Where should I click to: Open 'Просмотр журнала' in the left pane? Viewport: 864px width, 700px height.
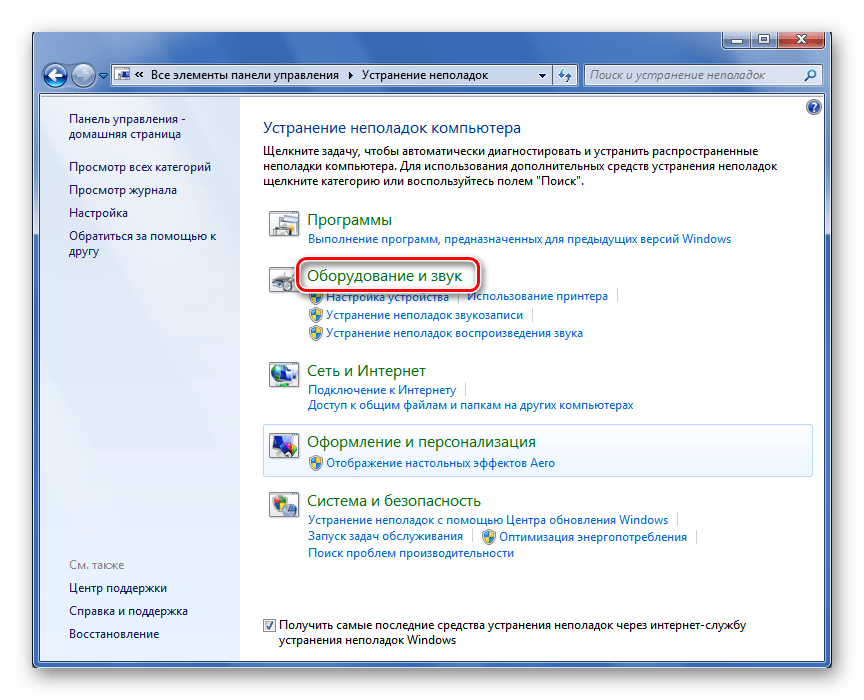(123, 190)
